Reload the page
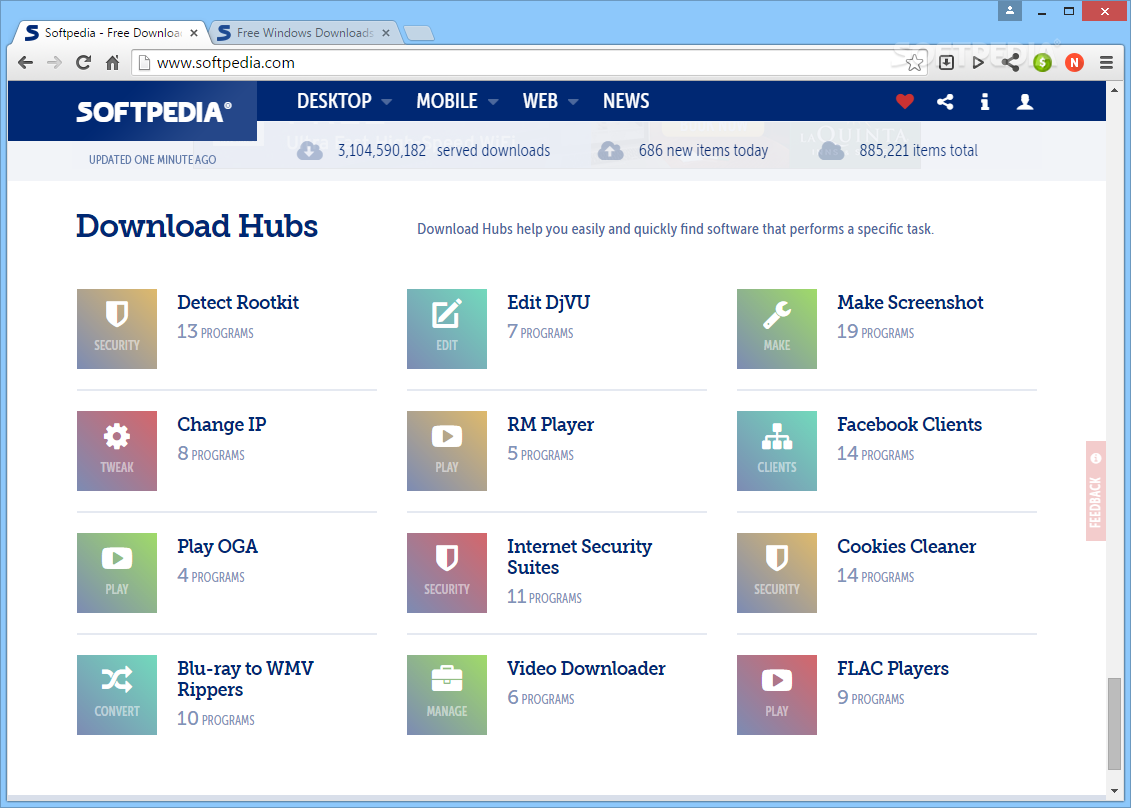 [84, 63]
